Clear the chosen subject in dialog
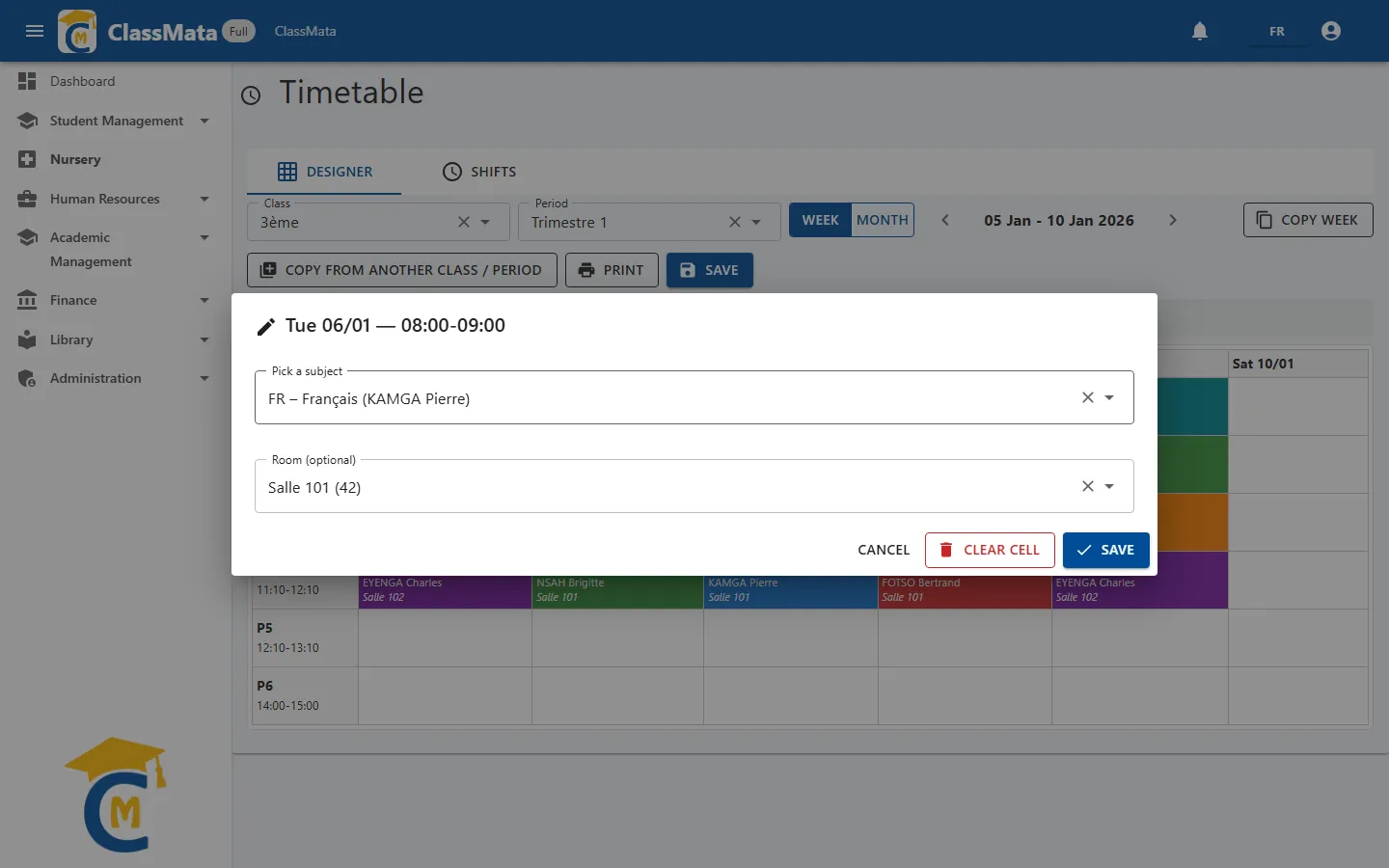Image resolution: width=1389 pixels, height=868 pixels. point(1088,397)
